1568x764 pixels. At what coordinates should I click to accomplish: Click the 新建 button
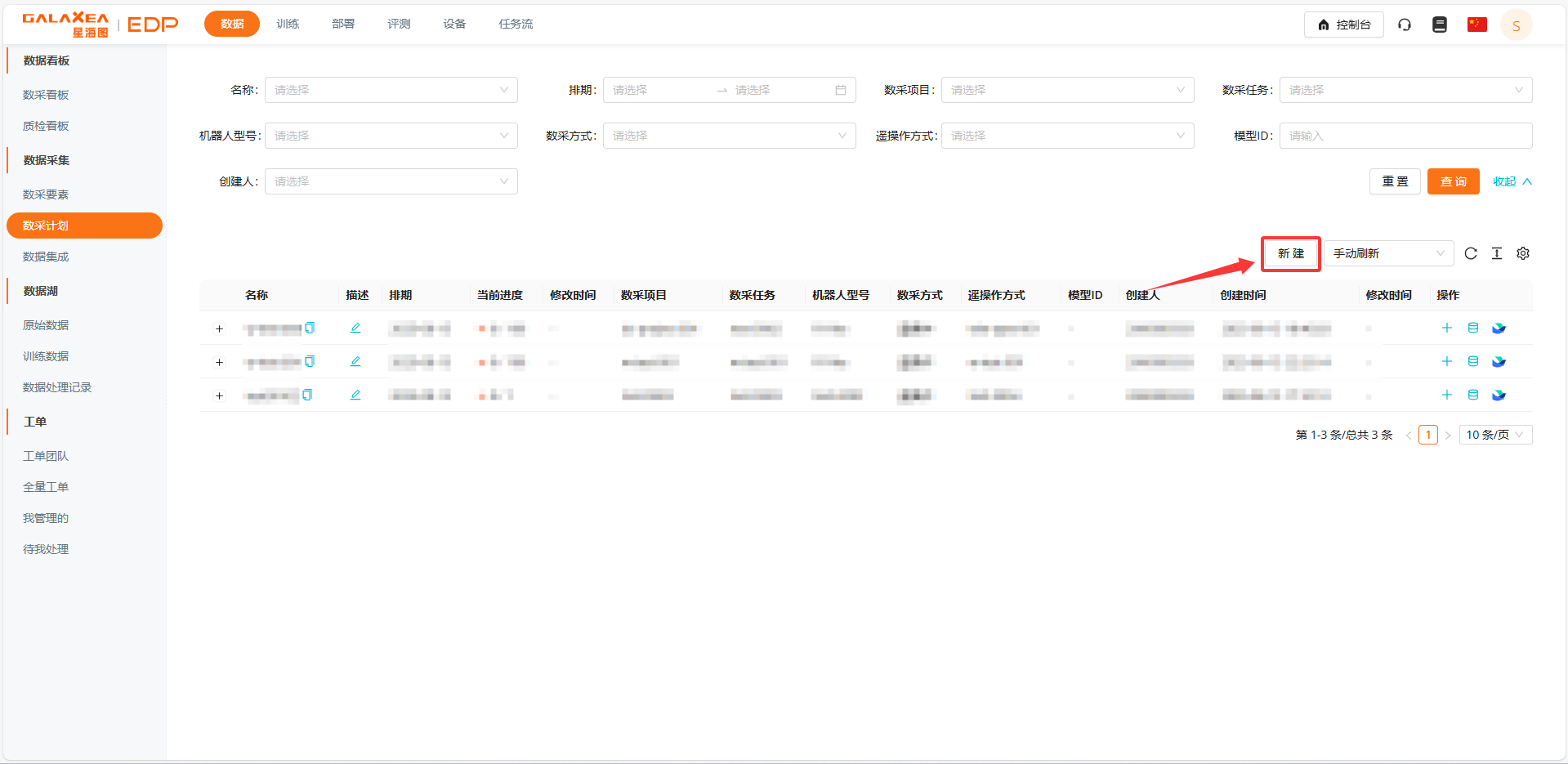click(1290, 253)
